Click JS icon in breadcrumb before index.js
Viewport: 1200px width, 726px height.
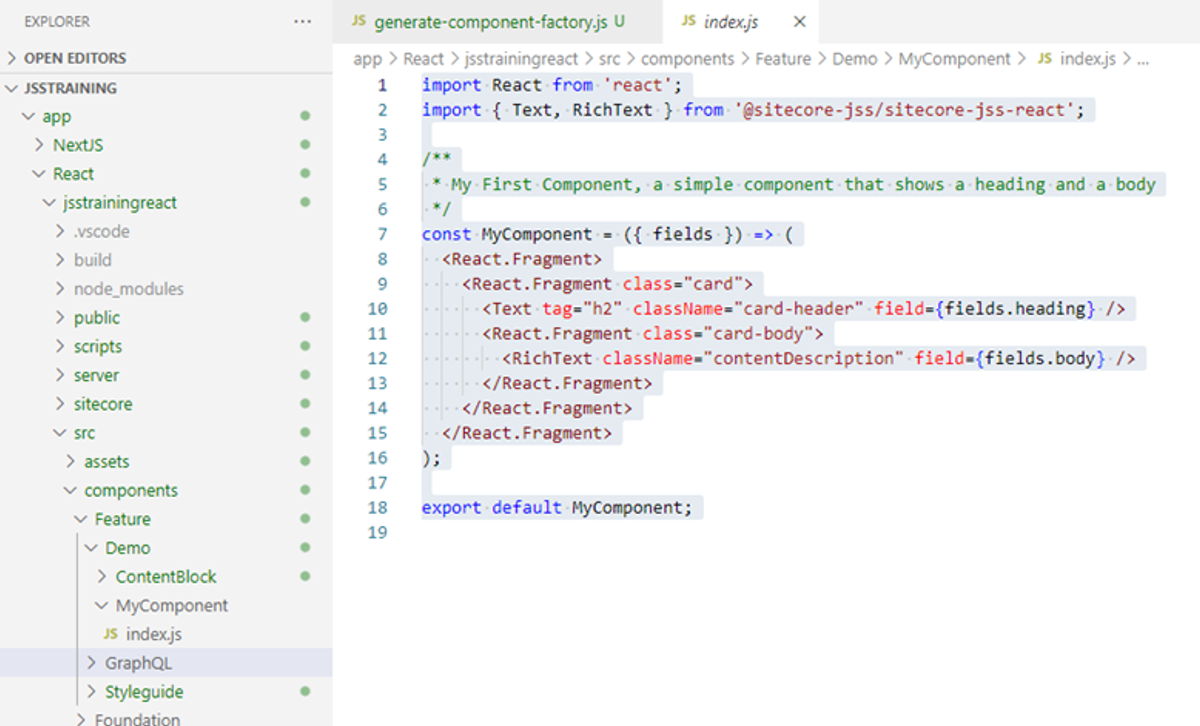point(1044,59)
